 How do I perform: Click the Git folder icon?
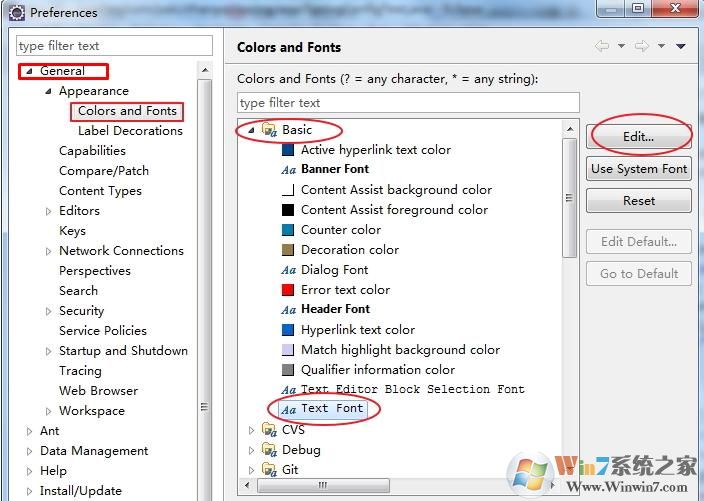point(268,470)
